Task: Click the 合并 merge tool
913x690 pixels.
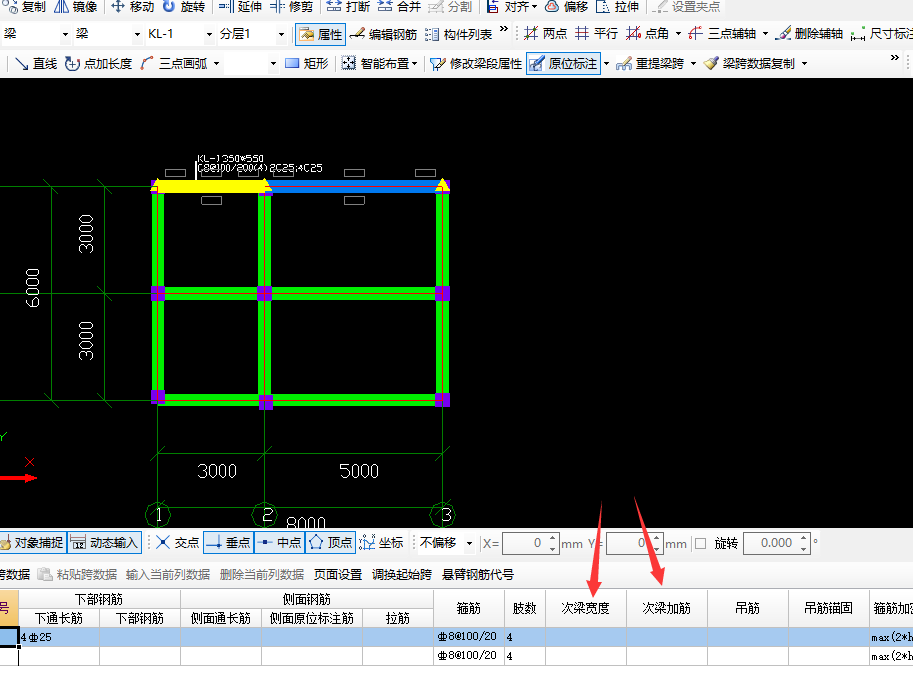Action: [399, 7]
